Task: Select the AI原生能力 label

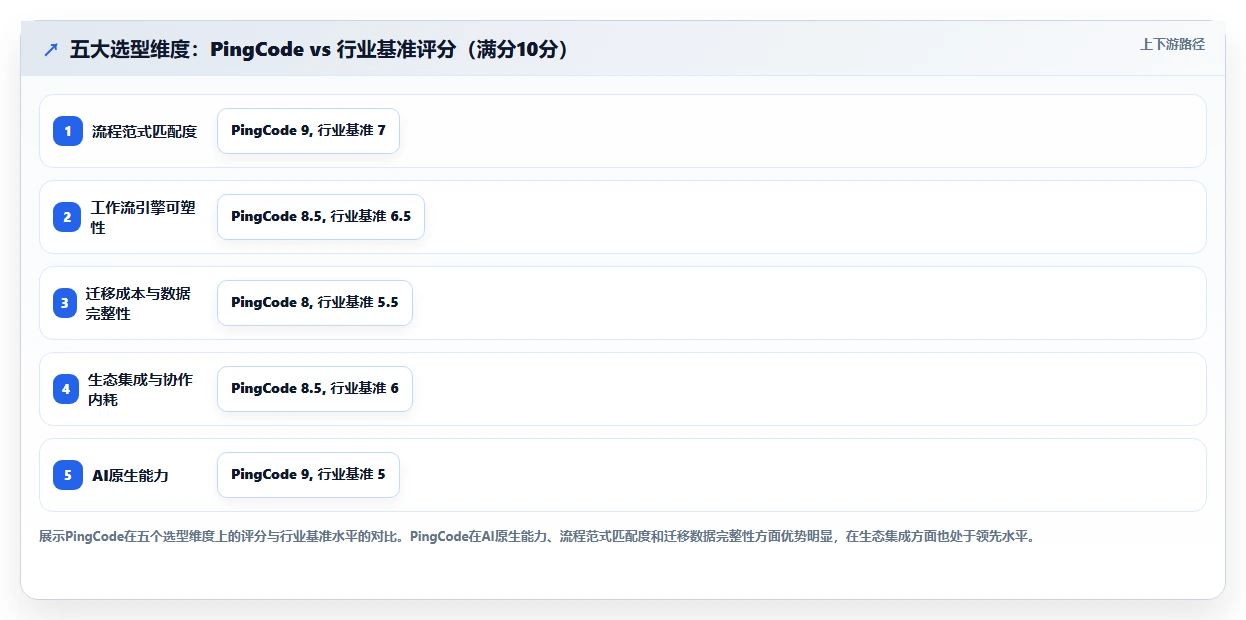Action: (x=130, y=475)
